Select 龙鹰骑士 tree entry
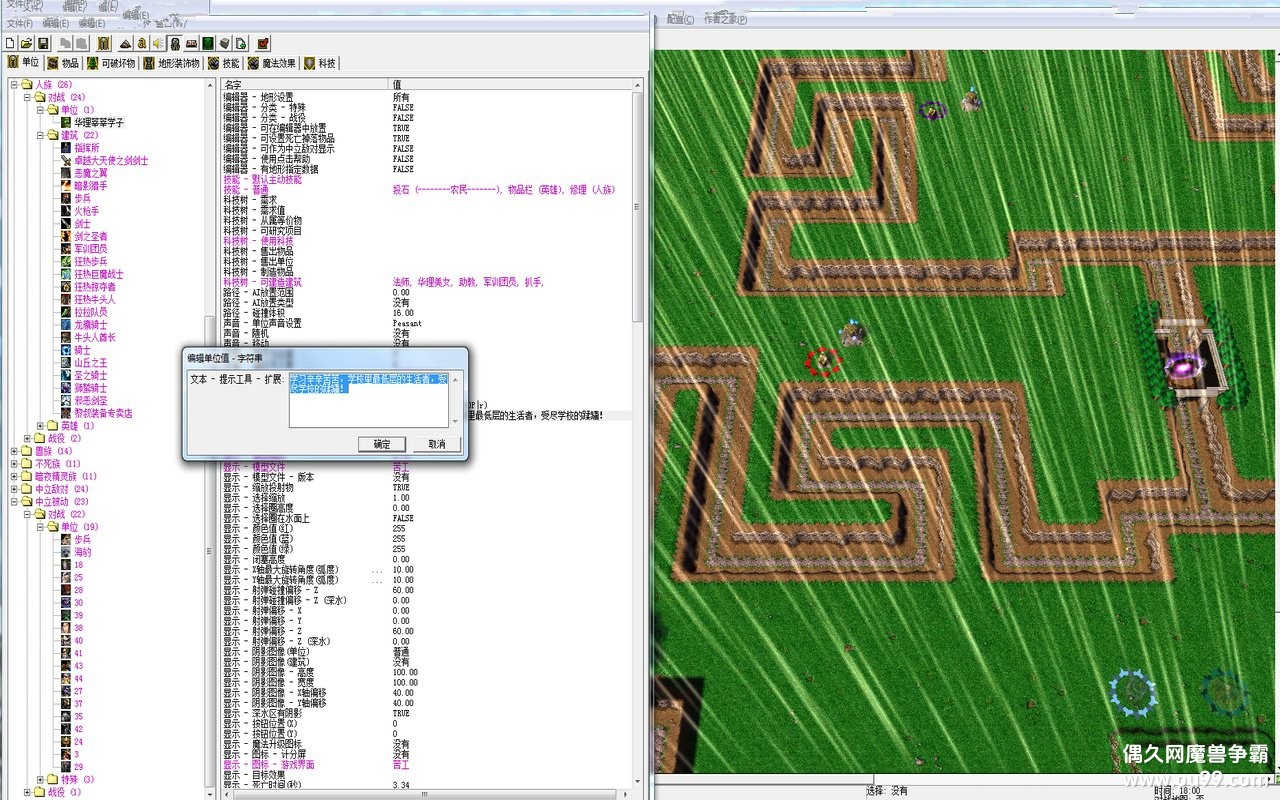 tap(90, 324)
